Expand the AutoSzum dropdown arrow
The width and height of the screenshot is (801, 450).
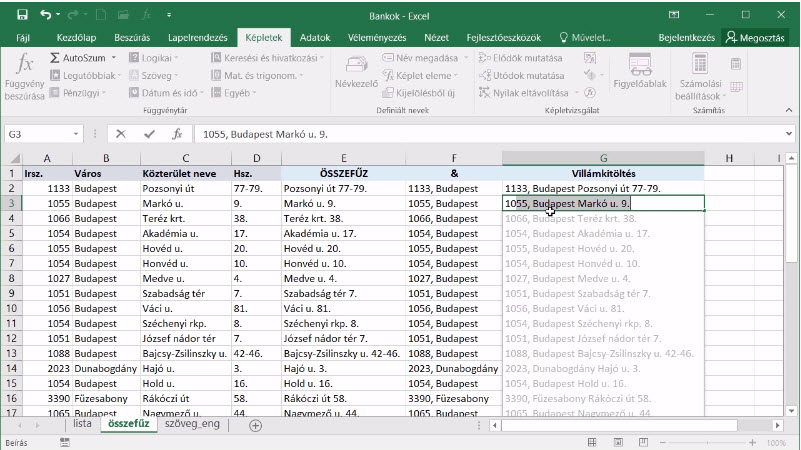point(113,58)
